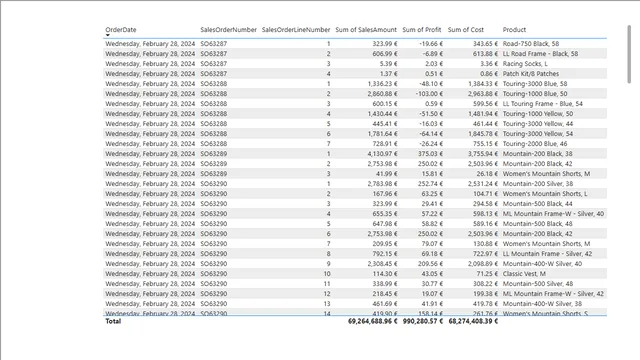Select the Touring-1000 Blue, 50 cell
This screenshot has height=360, width=640.
coord(535,94)
